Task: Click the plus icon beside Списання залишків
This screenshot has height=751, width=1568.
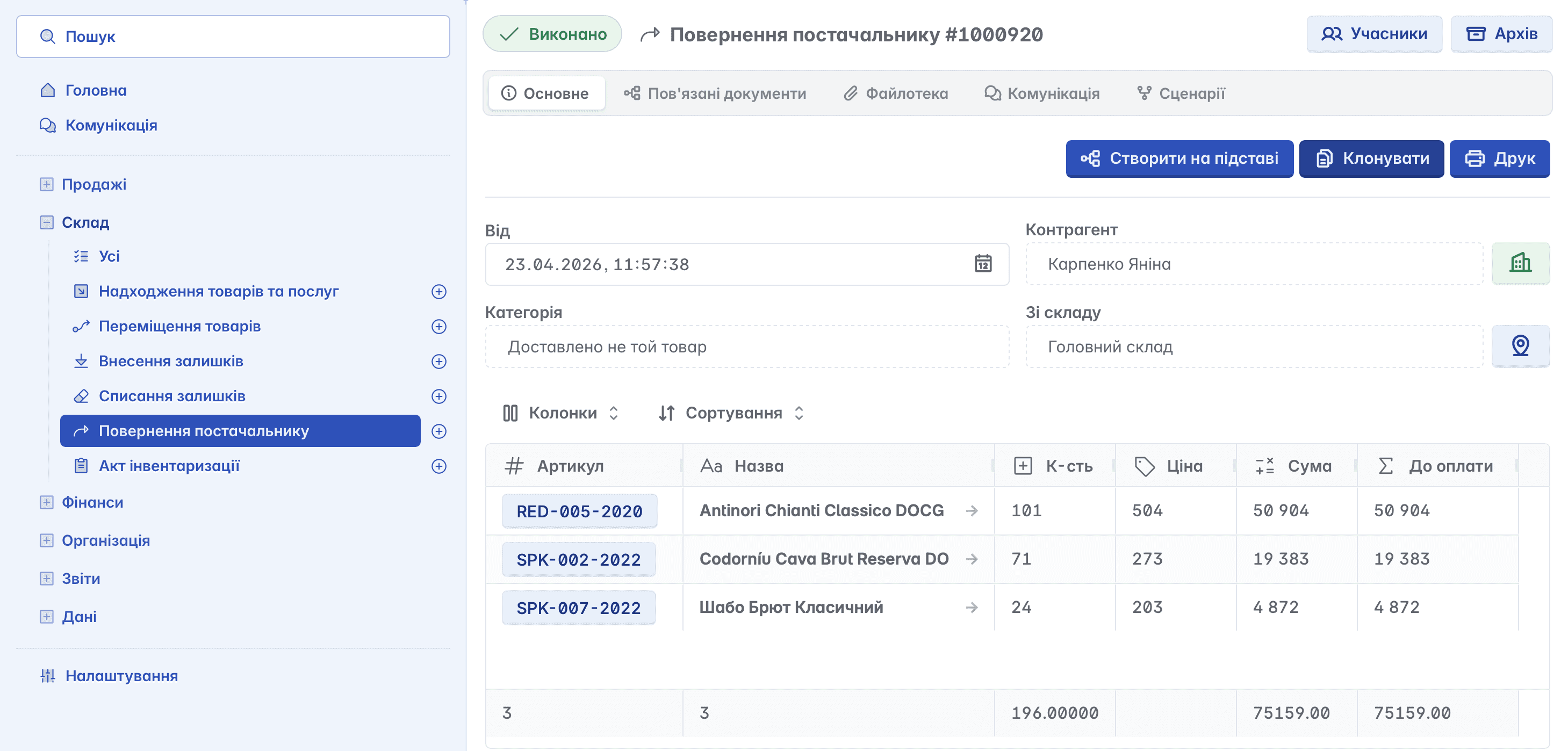Action: (438, 396)
